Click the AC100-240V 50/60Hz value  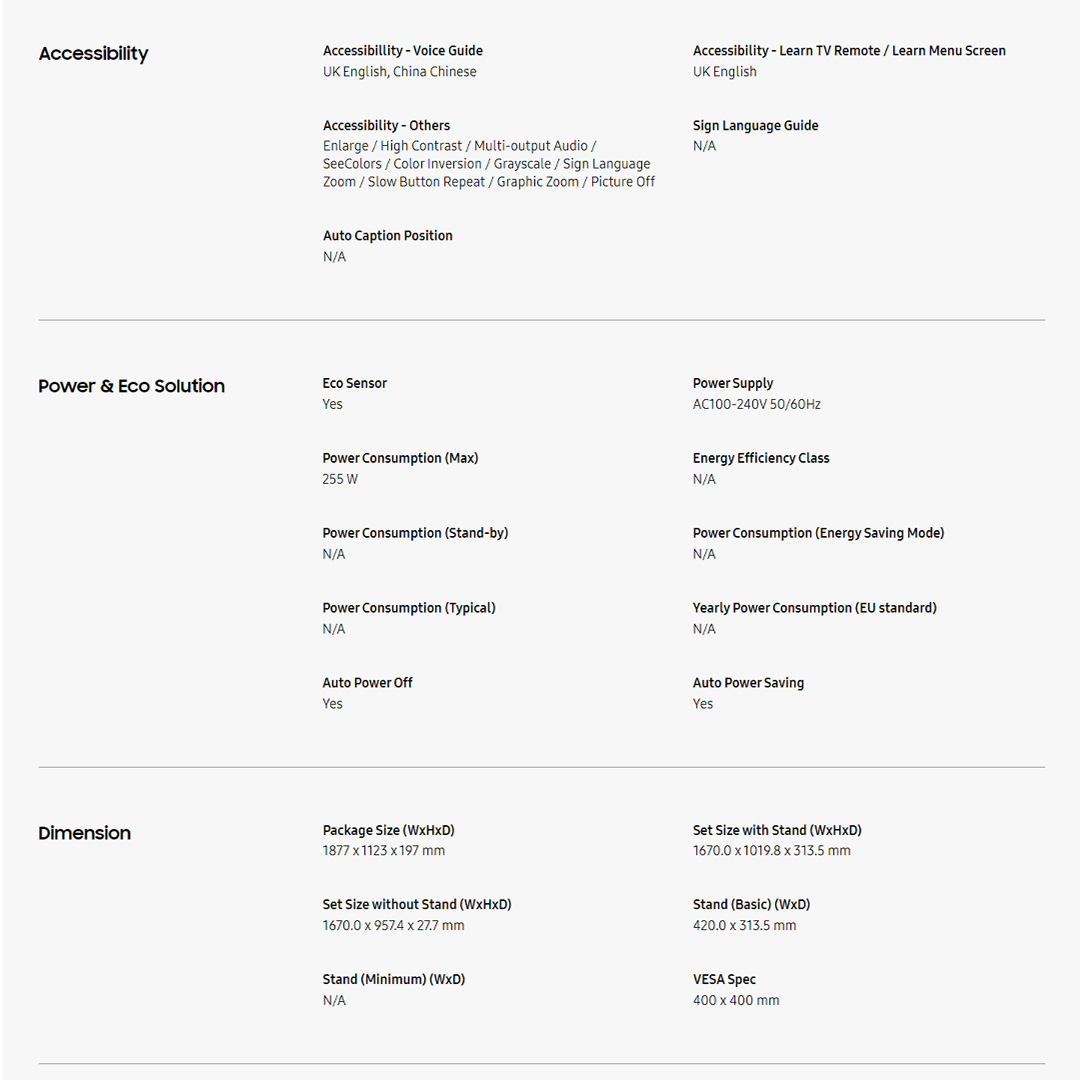756,404
